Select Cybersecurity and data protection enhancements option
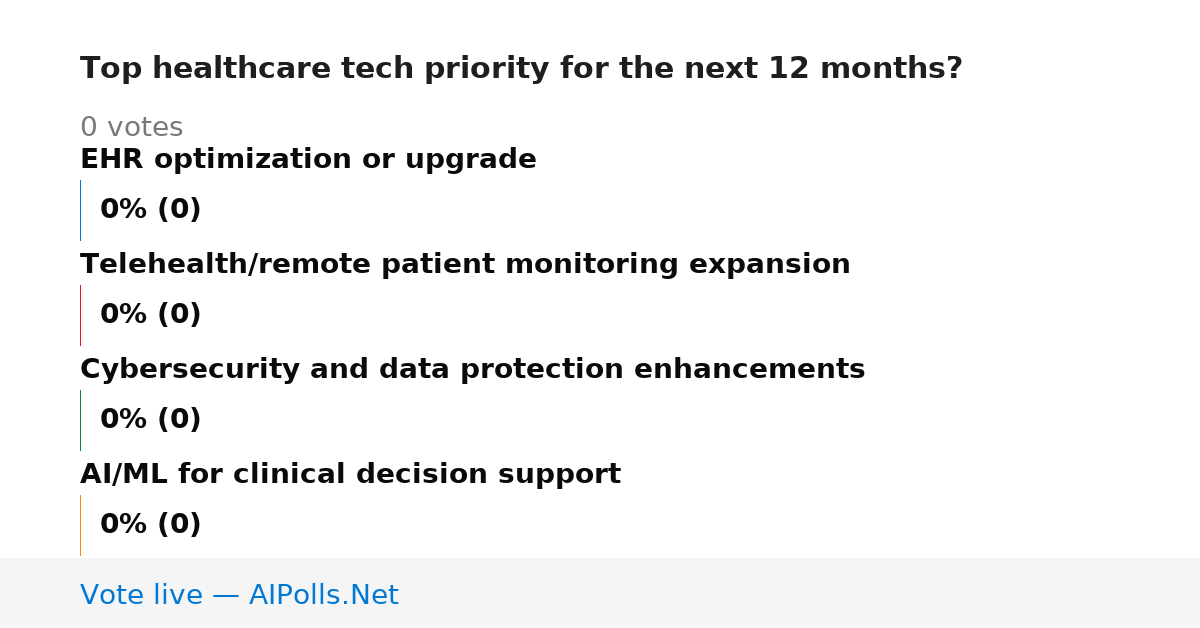Screen dimensions: 1200x628 coord(472,370)
